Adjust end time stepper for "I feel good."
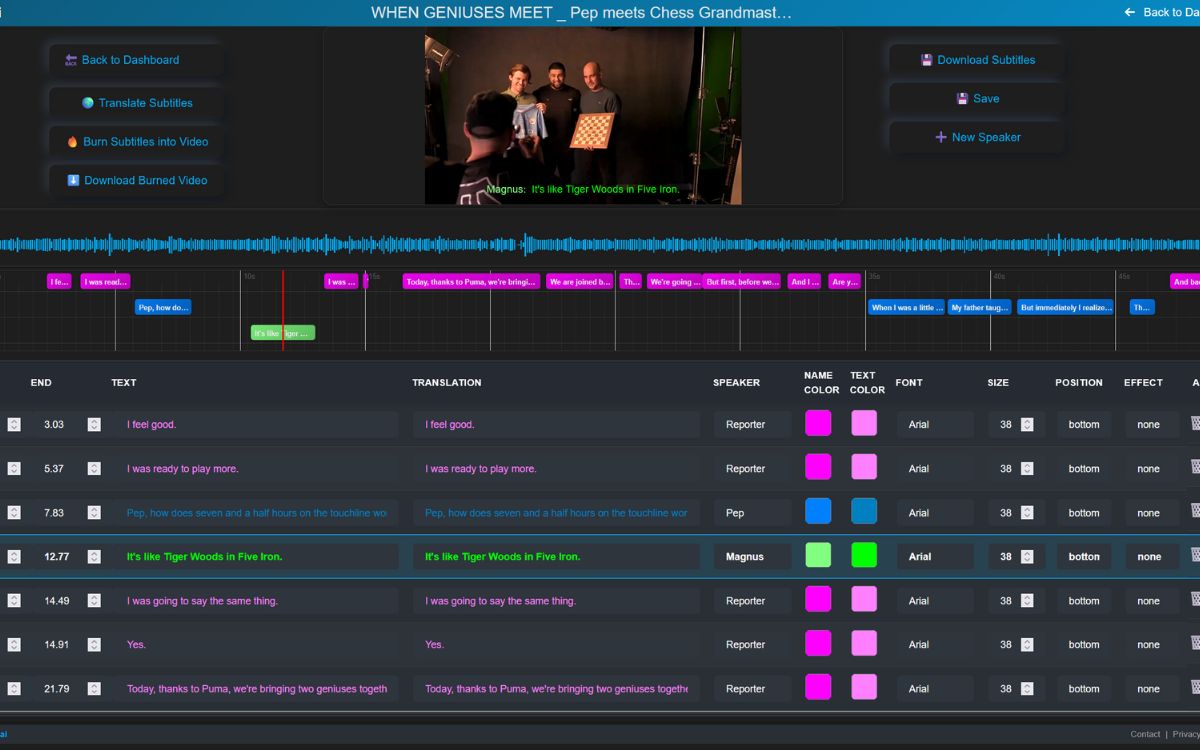This screenshot has height=750, width=1200. tap(94, 424)
